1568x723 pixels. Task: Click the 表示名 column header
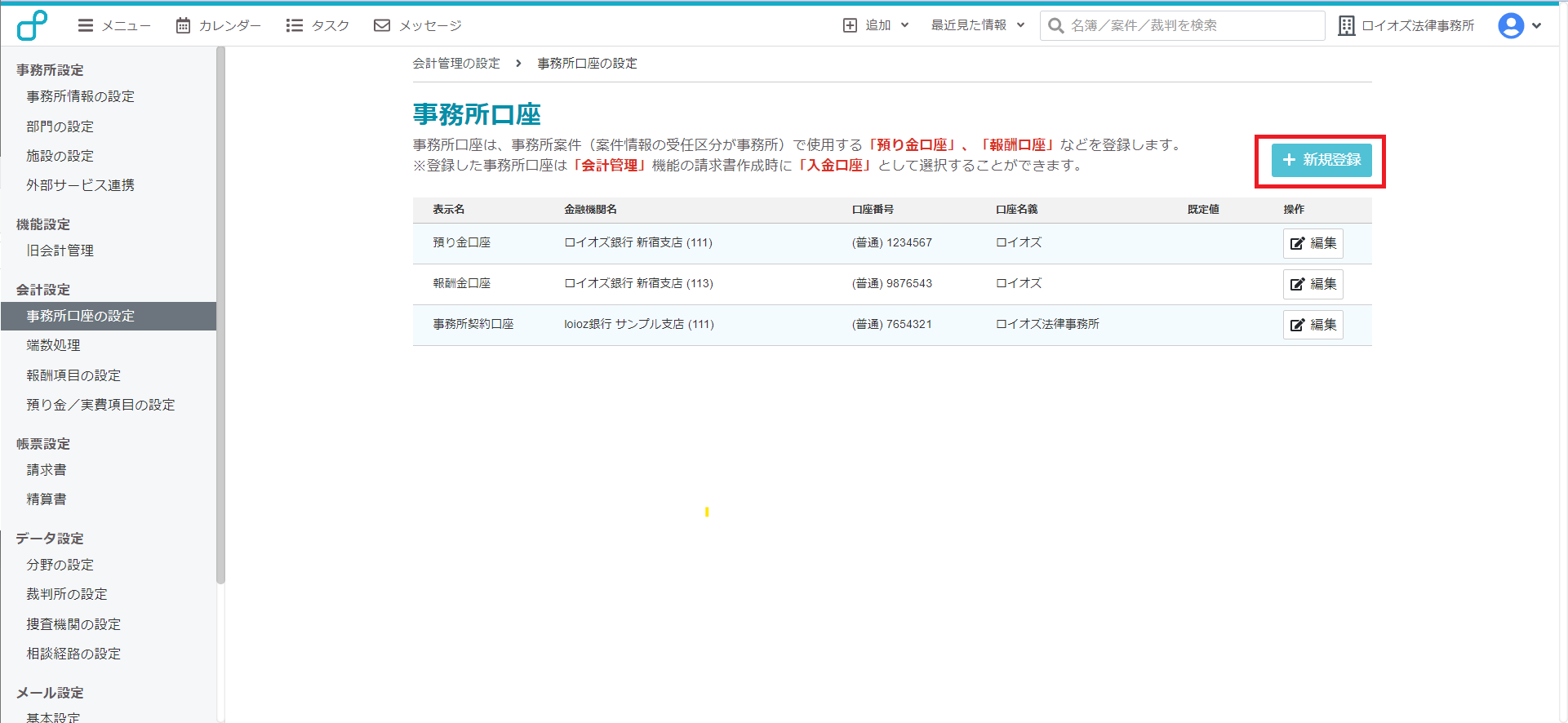pyautogui.click(x=449, y=210)
